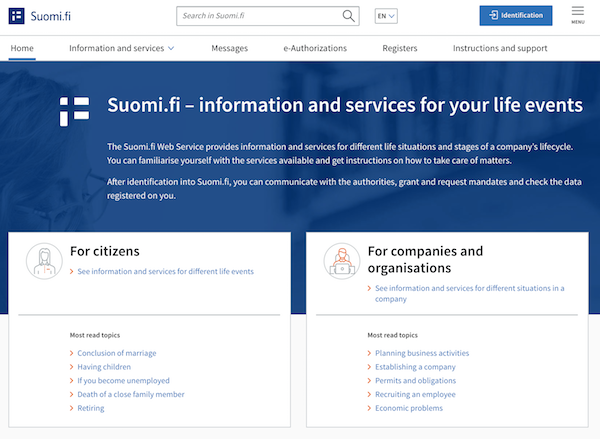
Task: Click the Finnish flag icon in the banner
Action: coord(75,111)
